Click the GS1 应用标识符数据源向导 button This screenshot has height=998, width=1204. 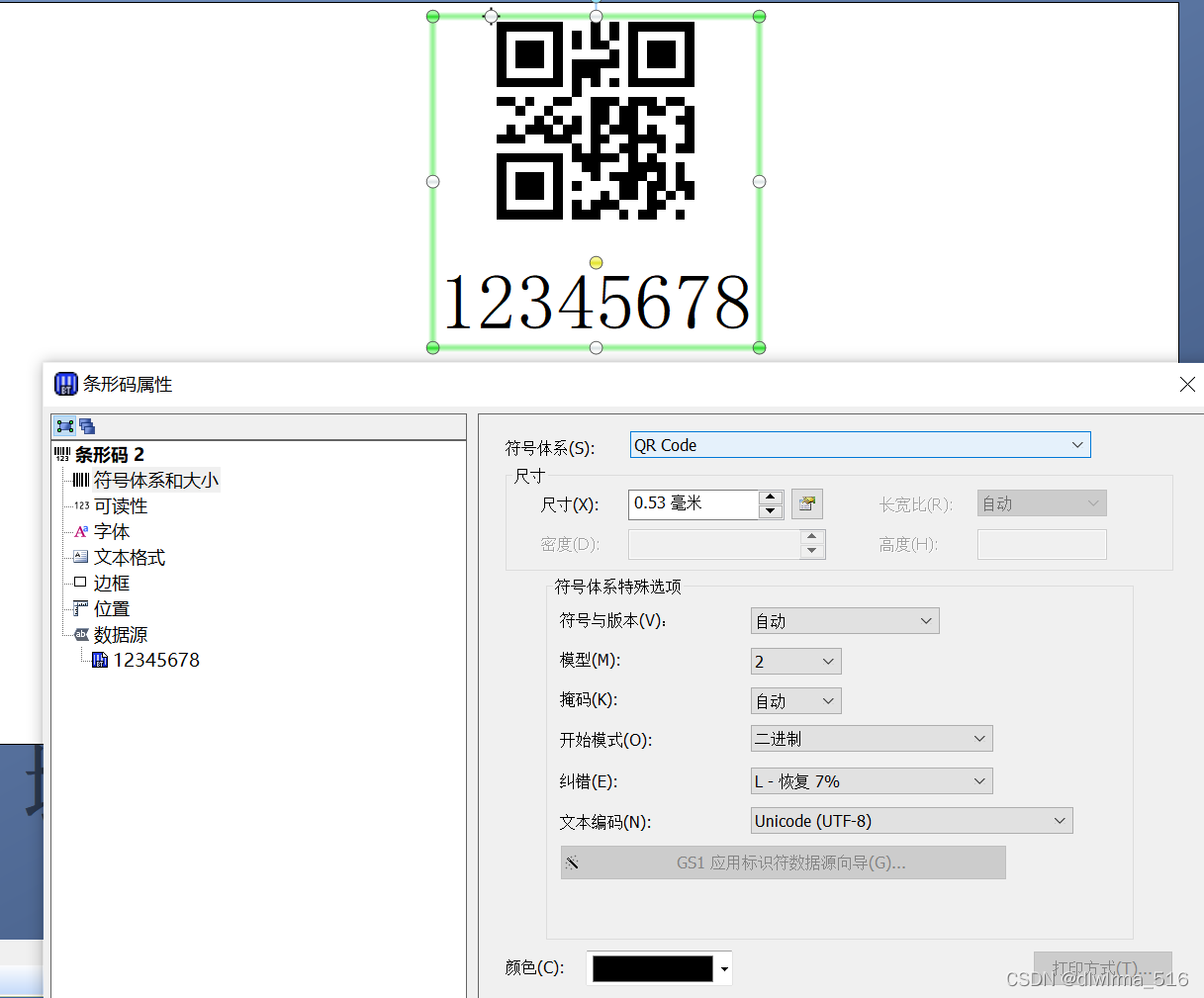(784, 862)
